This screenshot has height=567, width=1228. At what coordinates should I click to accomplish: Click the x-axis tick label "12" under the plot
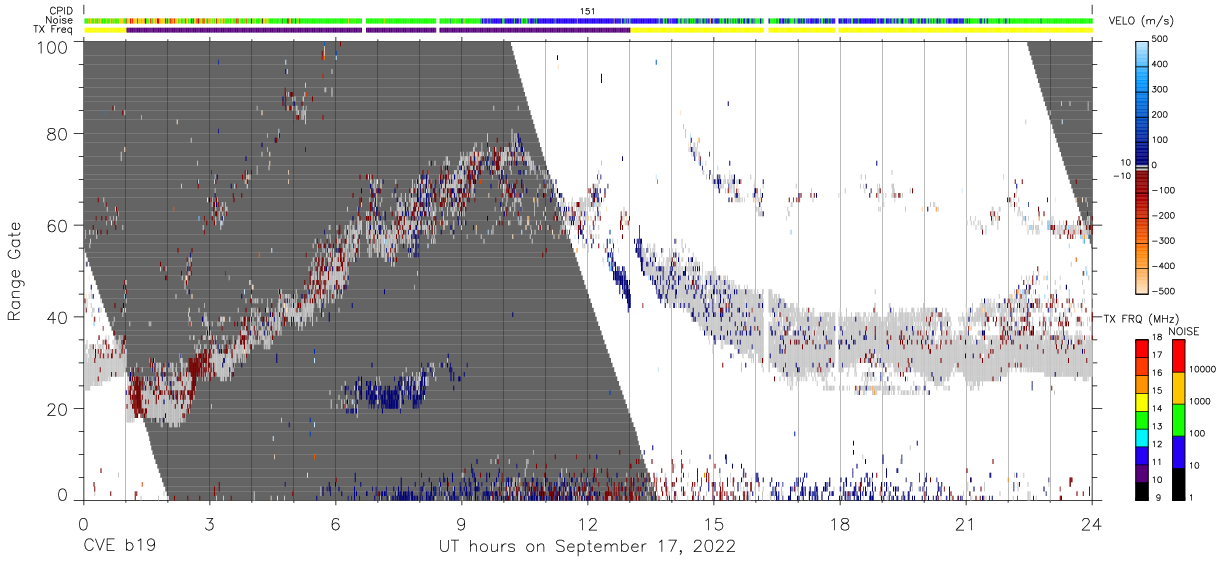[x=587, y=524]
